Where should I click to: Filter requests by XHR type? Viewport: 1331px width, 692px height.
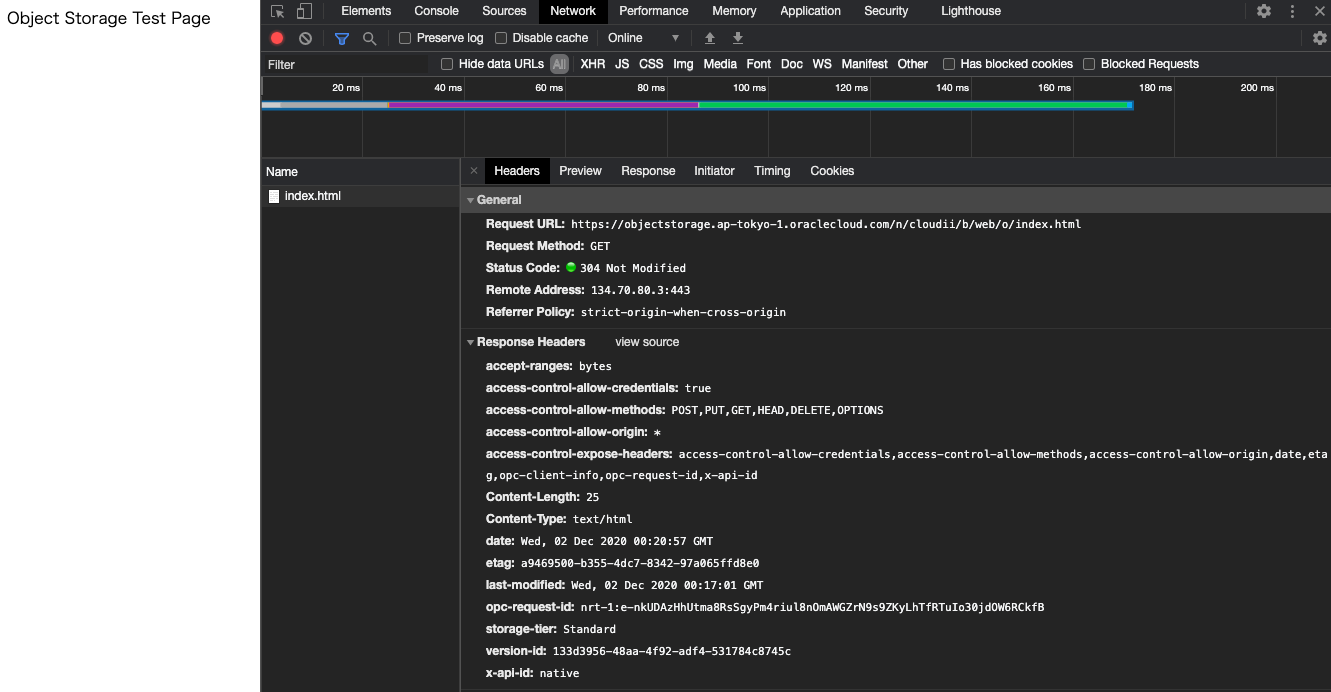point(592,64)
